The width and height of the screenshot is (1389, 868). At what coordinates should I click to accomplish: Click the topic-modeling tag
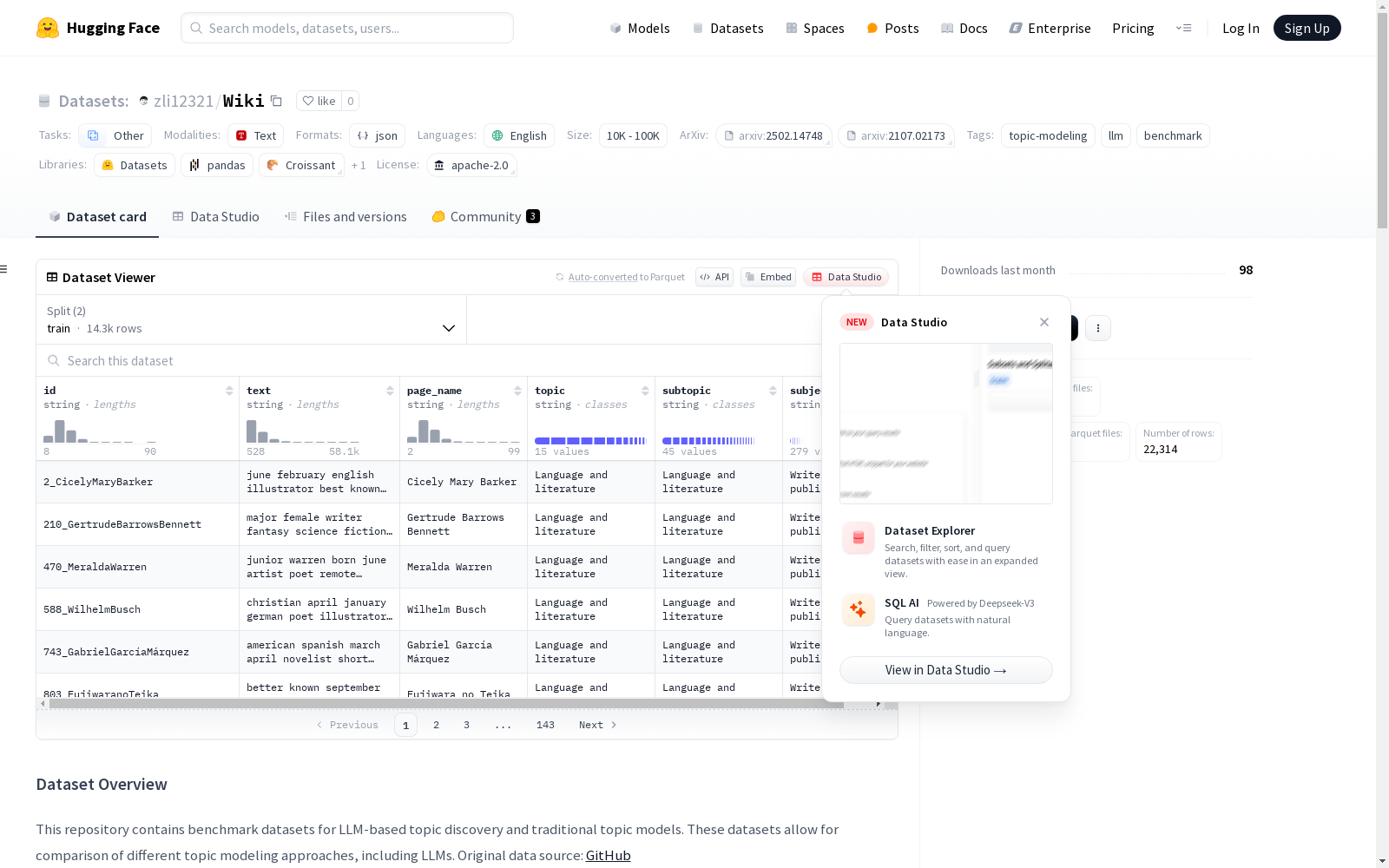point(1048,135)
